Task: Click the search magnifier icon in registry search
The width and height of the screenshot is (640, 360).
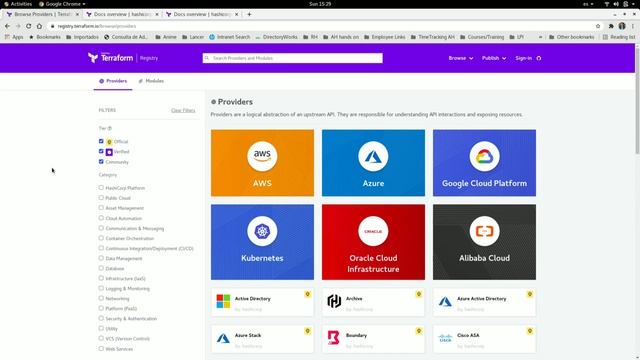Action: pos(207,58)
